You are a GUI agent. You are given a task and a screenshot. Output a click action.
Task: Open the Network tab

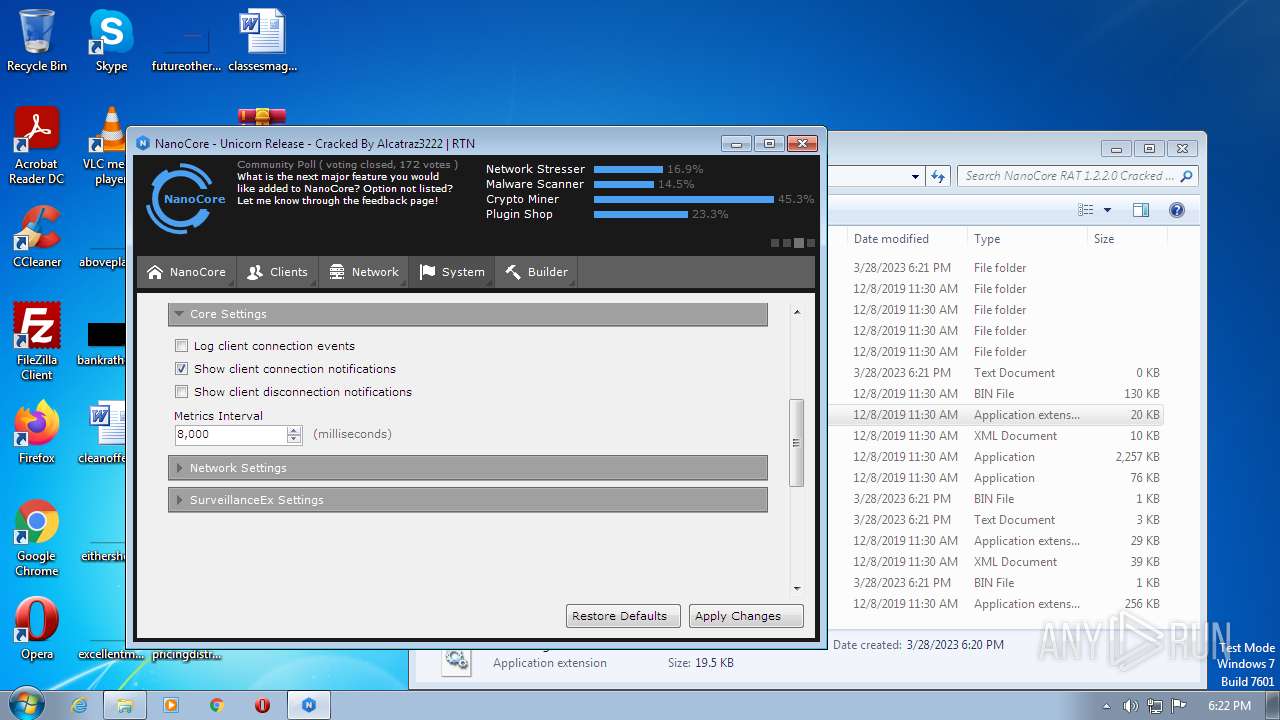tap(363, 272)
